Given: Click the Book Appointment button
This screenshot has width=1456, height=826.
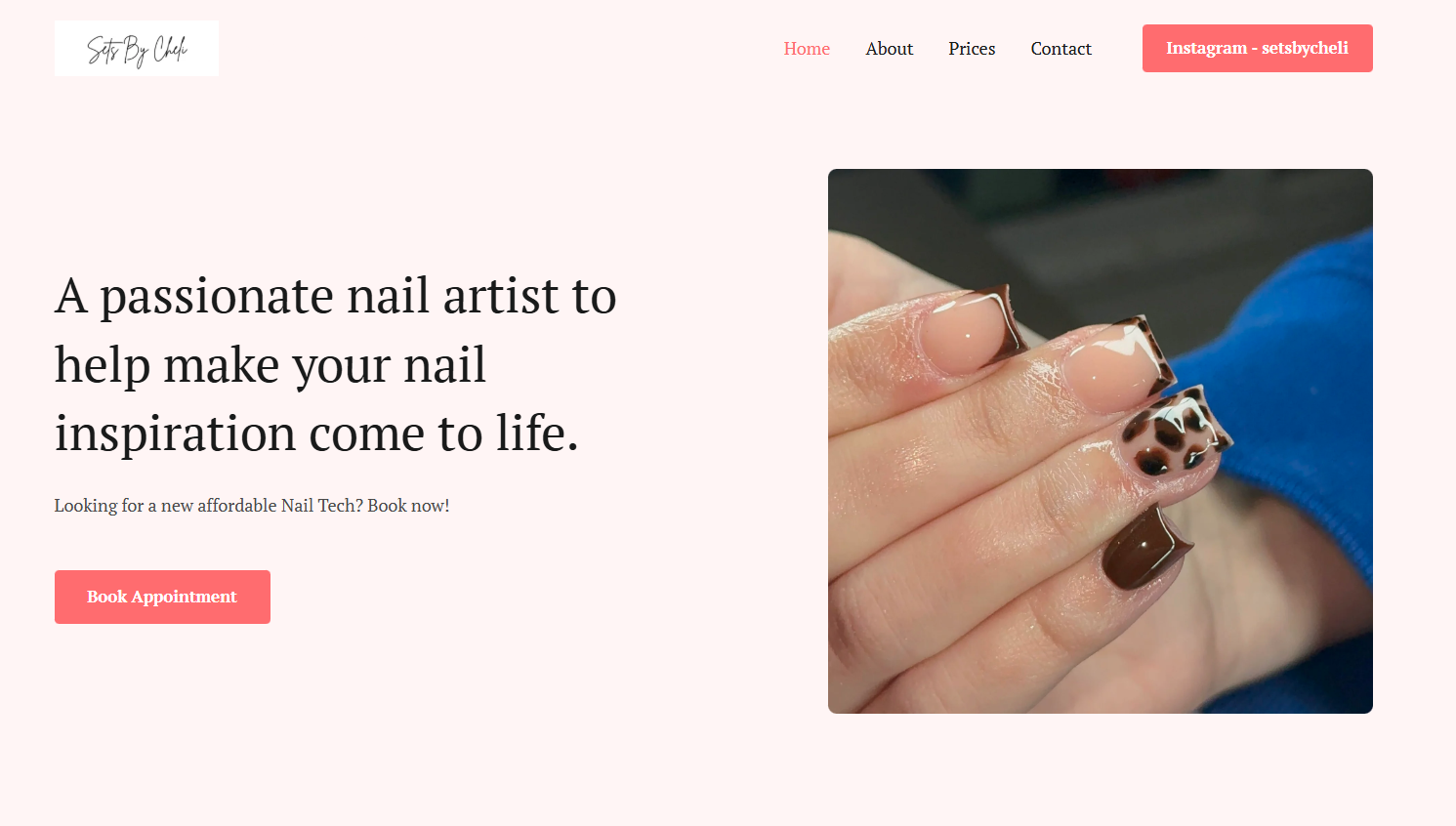Looking at the screenshot, I should pos(162,597).
